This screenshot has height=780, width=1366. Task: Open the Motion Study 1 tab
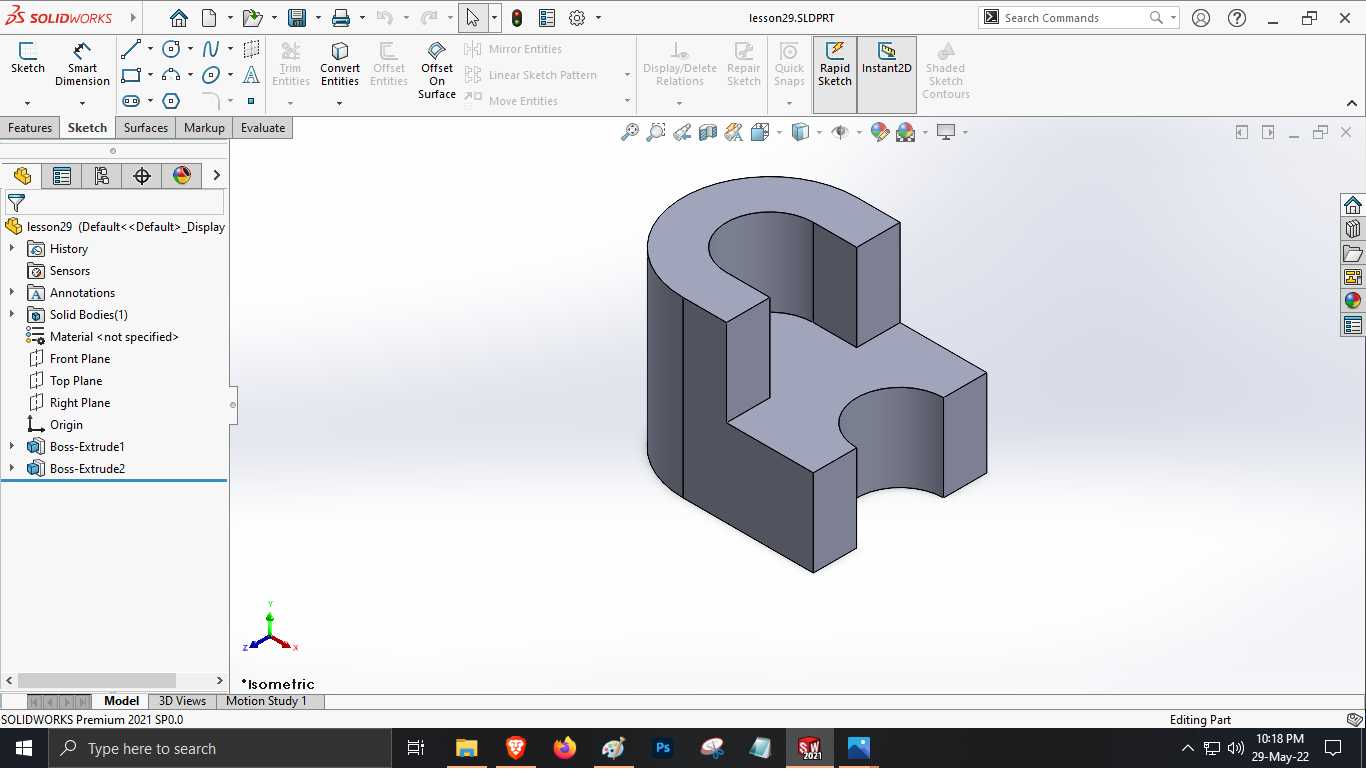coord(266,701)
